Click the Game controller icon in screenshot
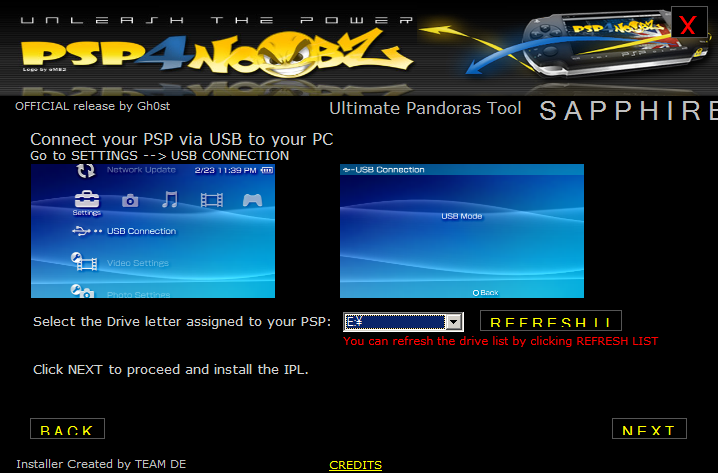Screen dimensions: 718x473 (252, 200)
